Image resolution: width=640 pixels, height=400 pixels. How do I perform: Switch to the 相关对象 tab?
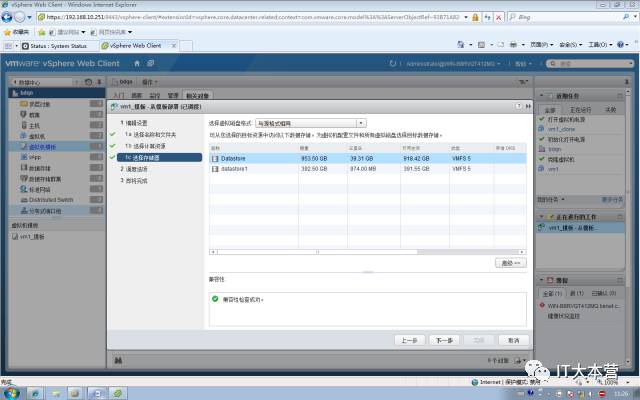coord(198,96)
